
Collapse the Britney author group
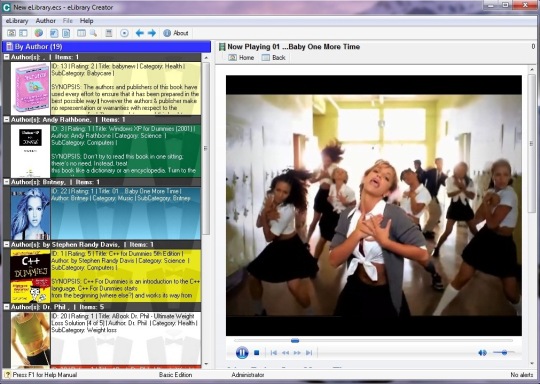[x=7, y=182]
